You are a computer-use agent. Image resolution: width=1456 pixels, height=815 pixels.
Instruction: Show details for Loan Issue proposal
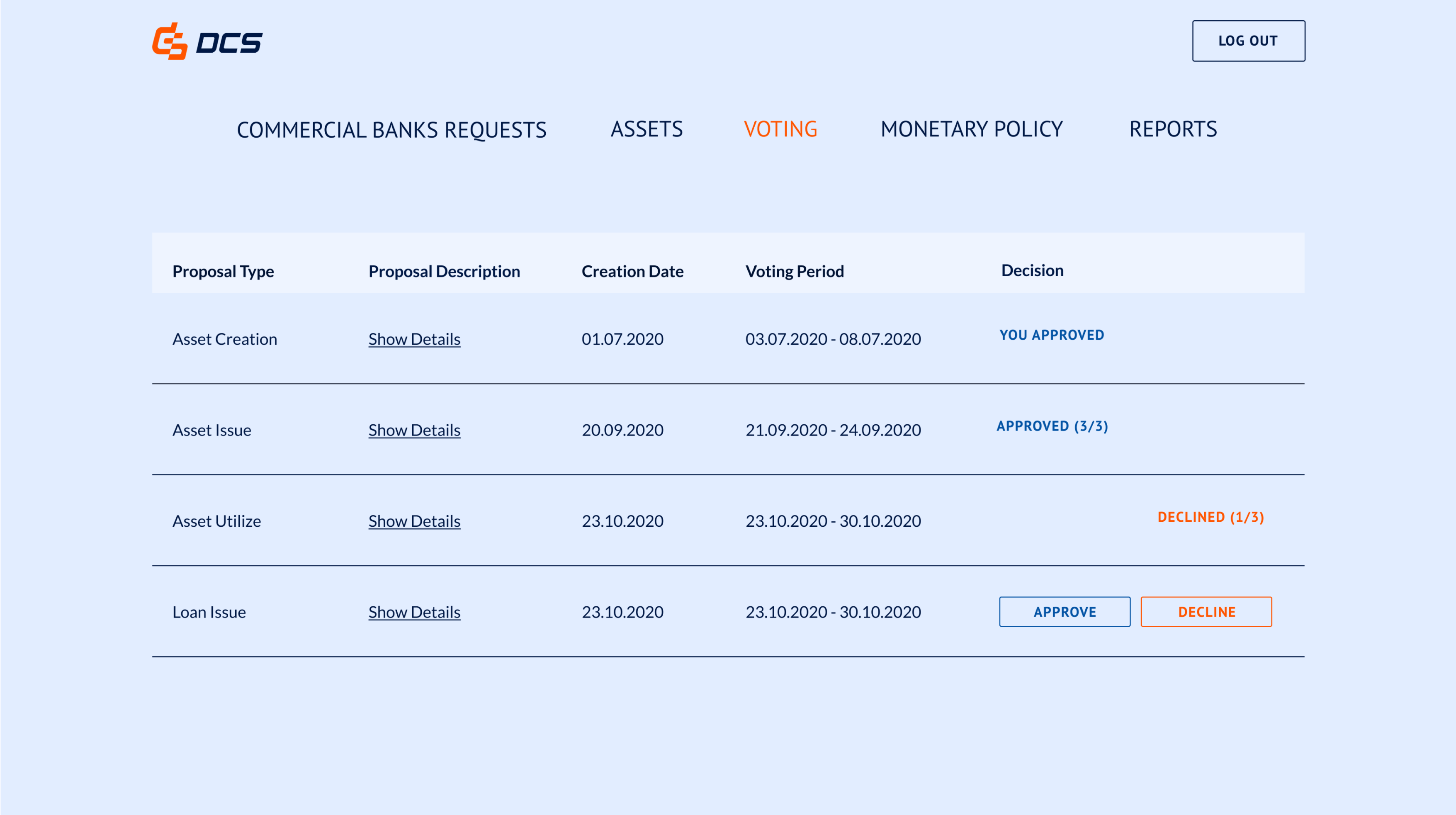point(414,612)
